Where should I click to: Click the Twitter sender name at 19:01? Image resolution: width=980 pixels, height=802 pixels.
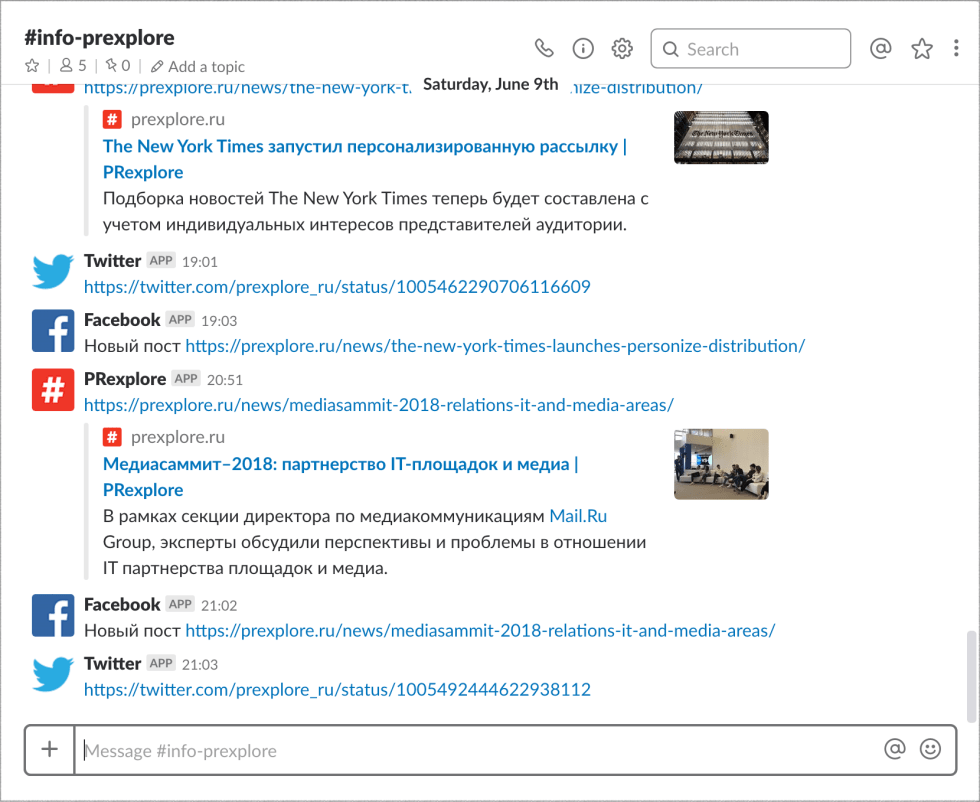pyautogui.click(x=112, y=261)
